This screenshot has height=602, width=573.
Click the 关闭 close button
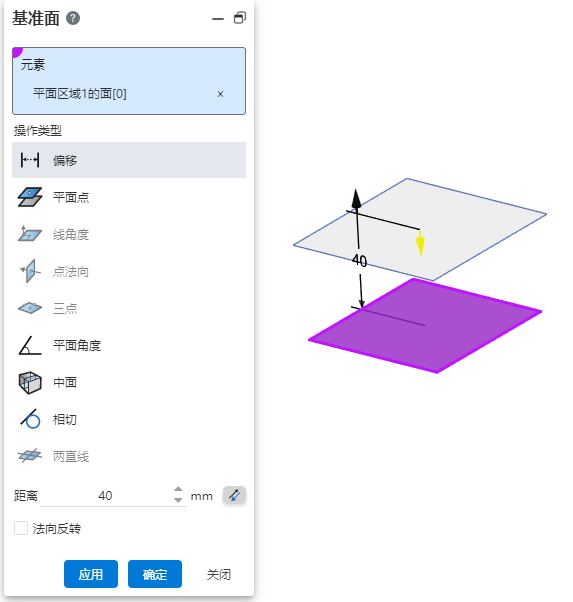click(x=219, y=574)
